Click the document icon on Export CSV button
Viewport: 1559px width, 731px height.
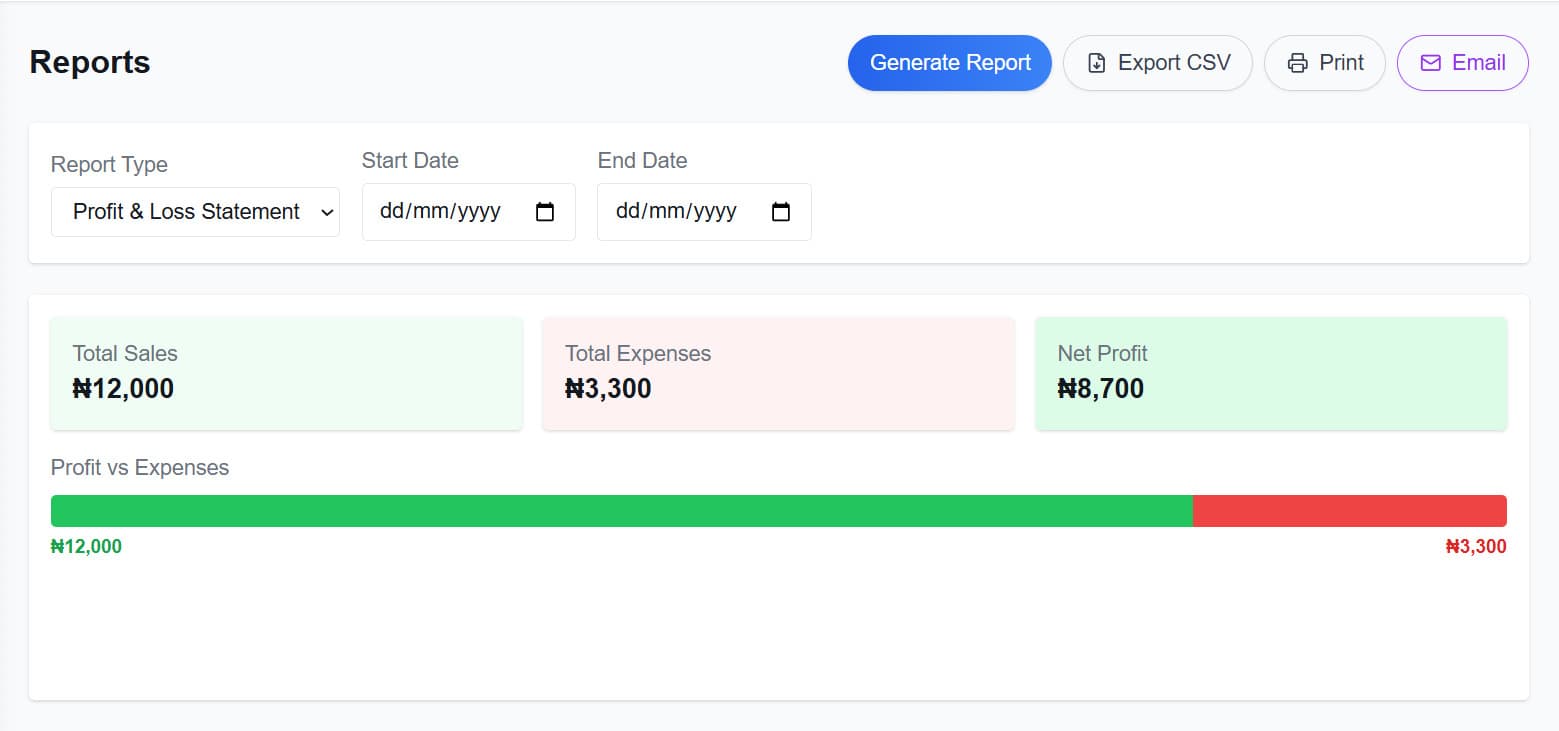1096,62
